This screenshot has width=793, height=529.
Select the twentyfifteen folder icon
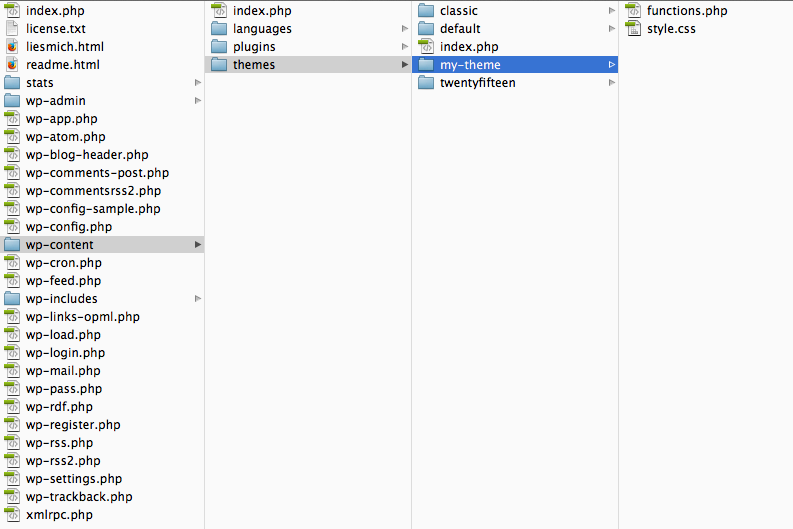pos(426,82)
